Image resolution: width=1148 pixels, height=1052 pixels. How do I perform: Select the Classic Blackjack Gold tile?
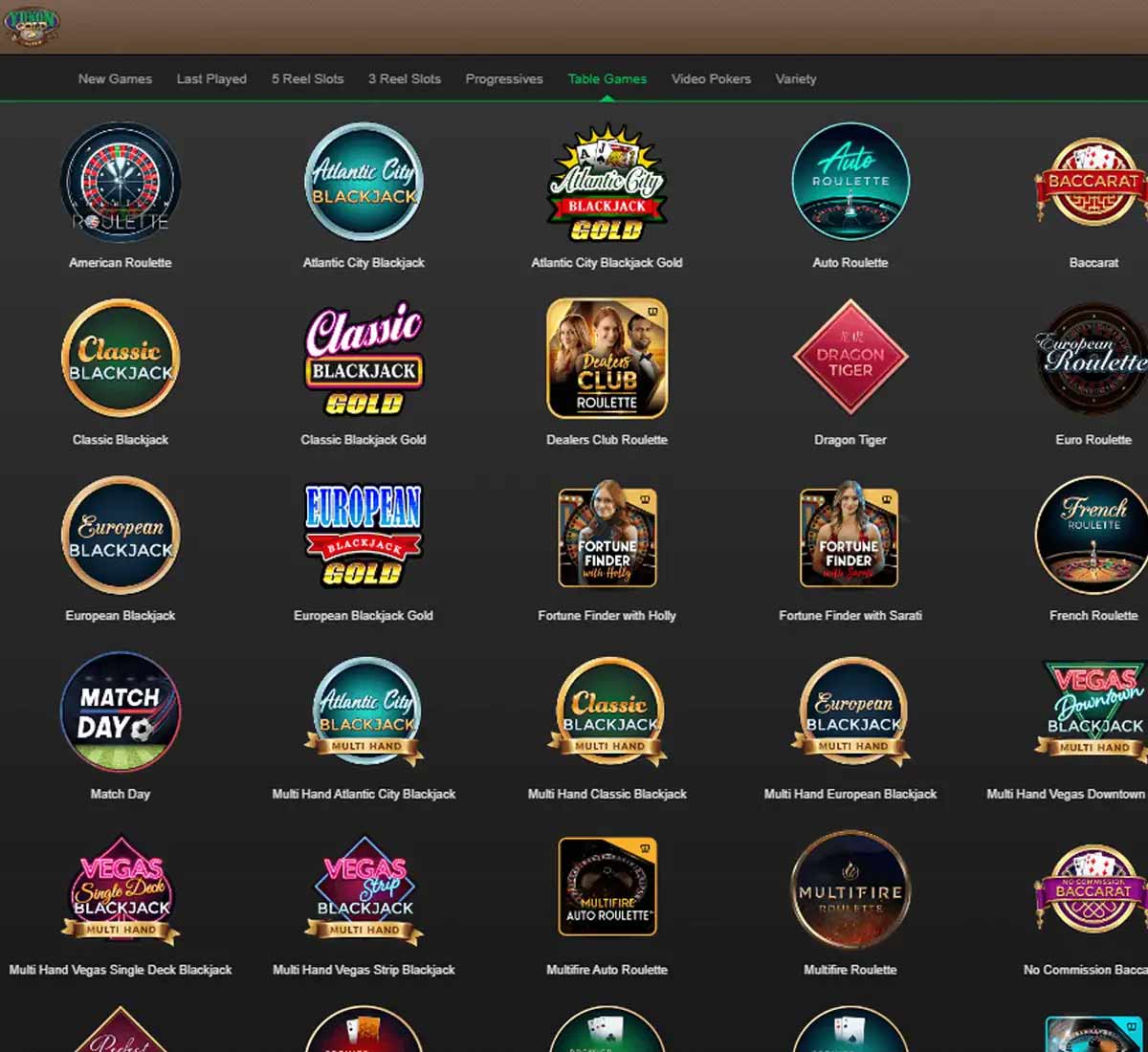click(x=364, y=360)
